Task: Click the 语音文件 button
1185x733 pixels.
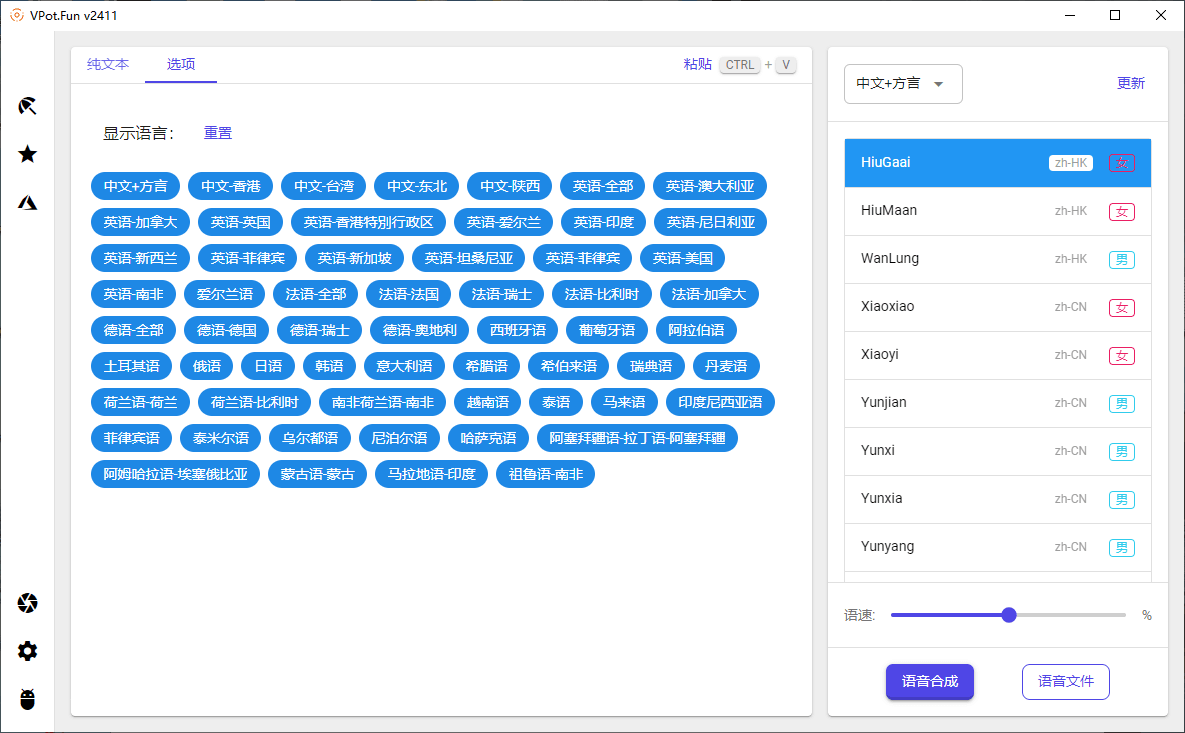Action: 1065,681
